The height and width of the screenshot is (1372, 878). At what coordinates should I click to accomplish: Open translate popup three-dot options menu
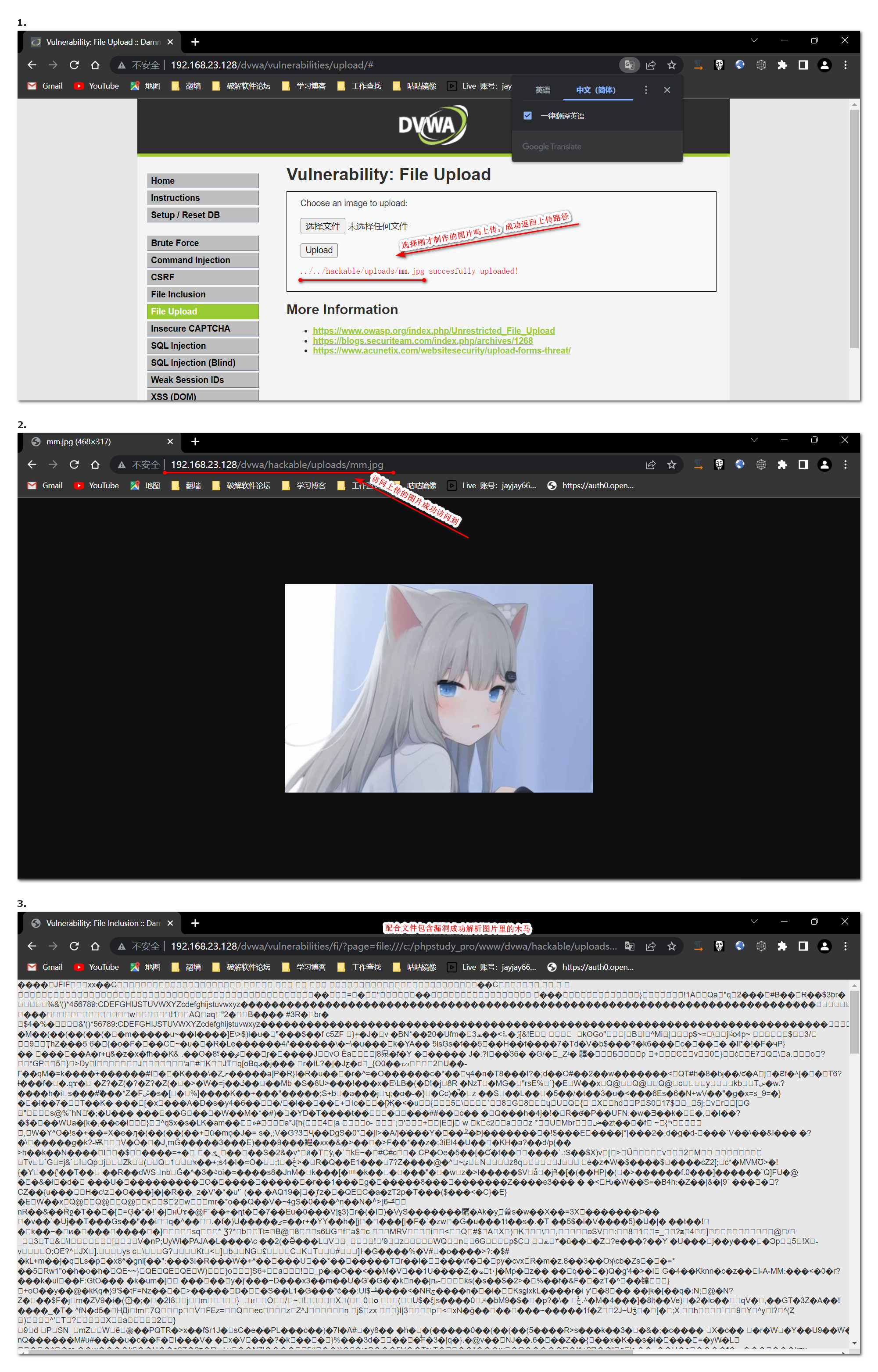[x=645, y=90]
